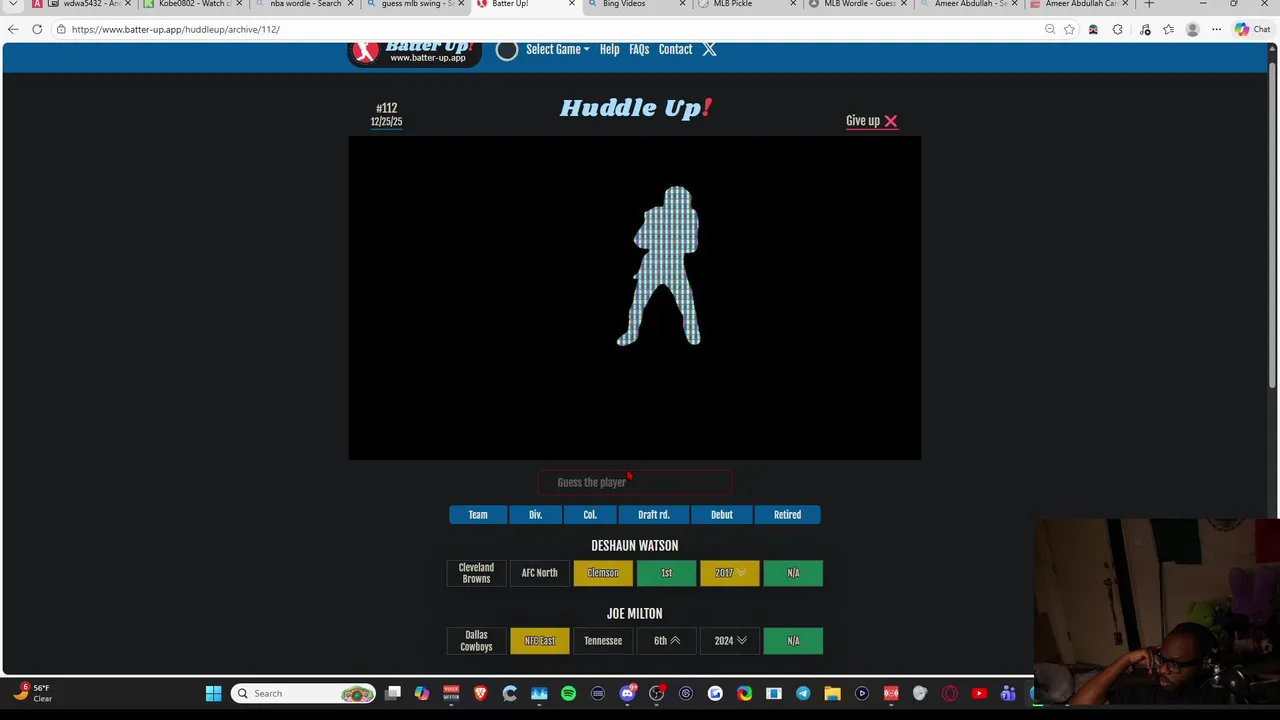Click the Debut column header
The width and height of the screenshot is (1280, 720).
(722, 515)
